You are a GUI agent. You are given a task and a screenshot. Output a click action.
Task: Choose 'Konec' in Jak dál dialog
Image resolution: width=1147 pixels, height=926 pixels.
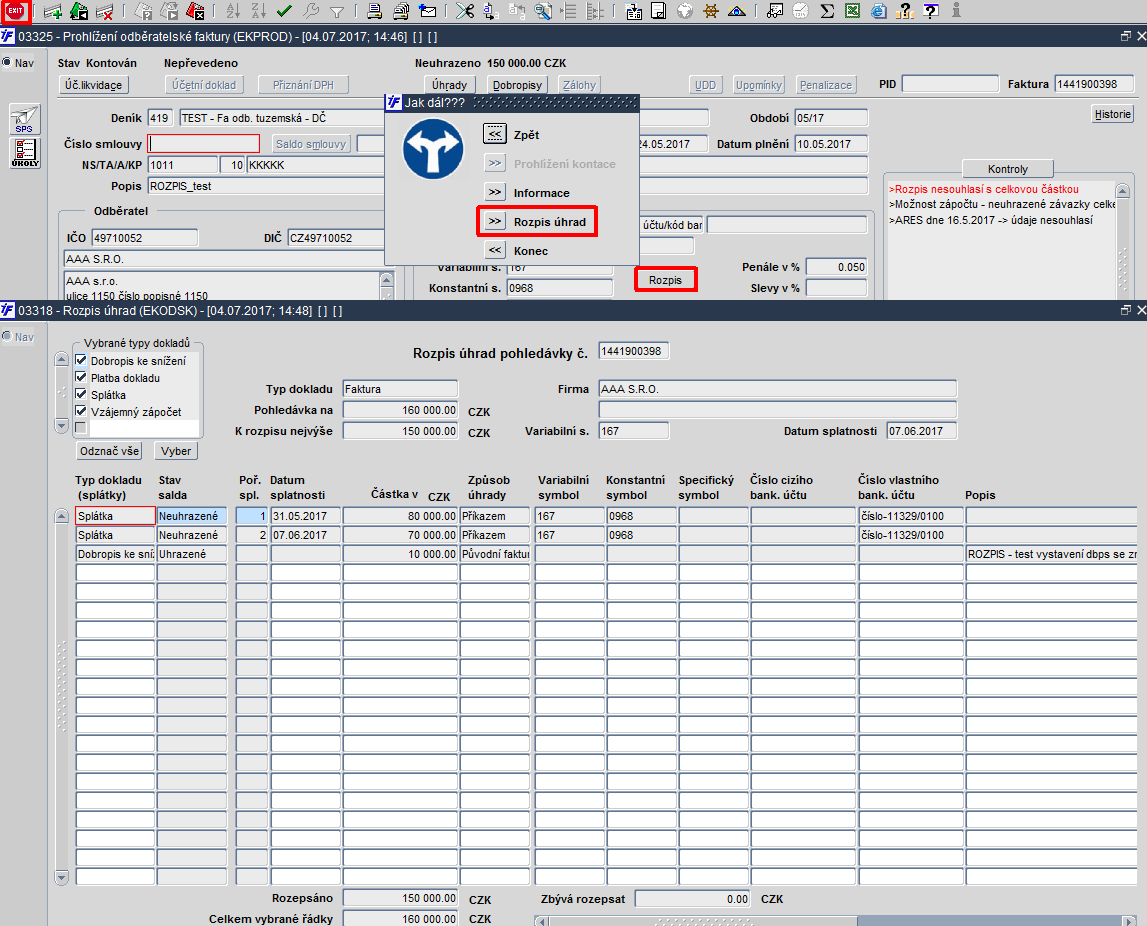[x=495, y=250]
